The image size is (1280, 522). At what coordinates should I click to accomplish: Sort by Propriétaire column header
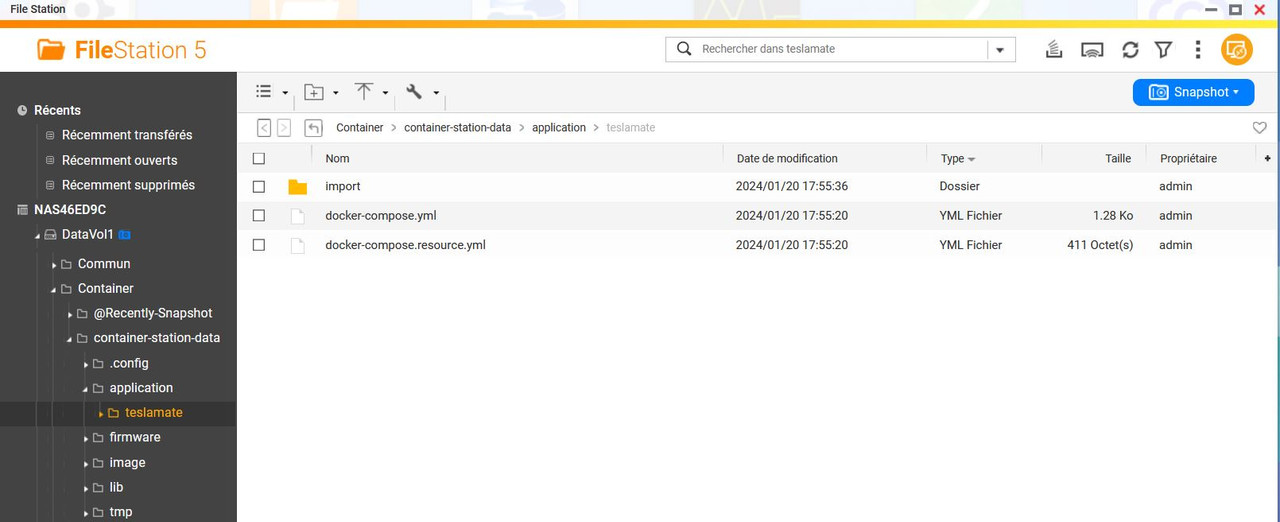(1188, 158)
